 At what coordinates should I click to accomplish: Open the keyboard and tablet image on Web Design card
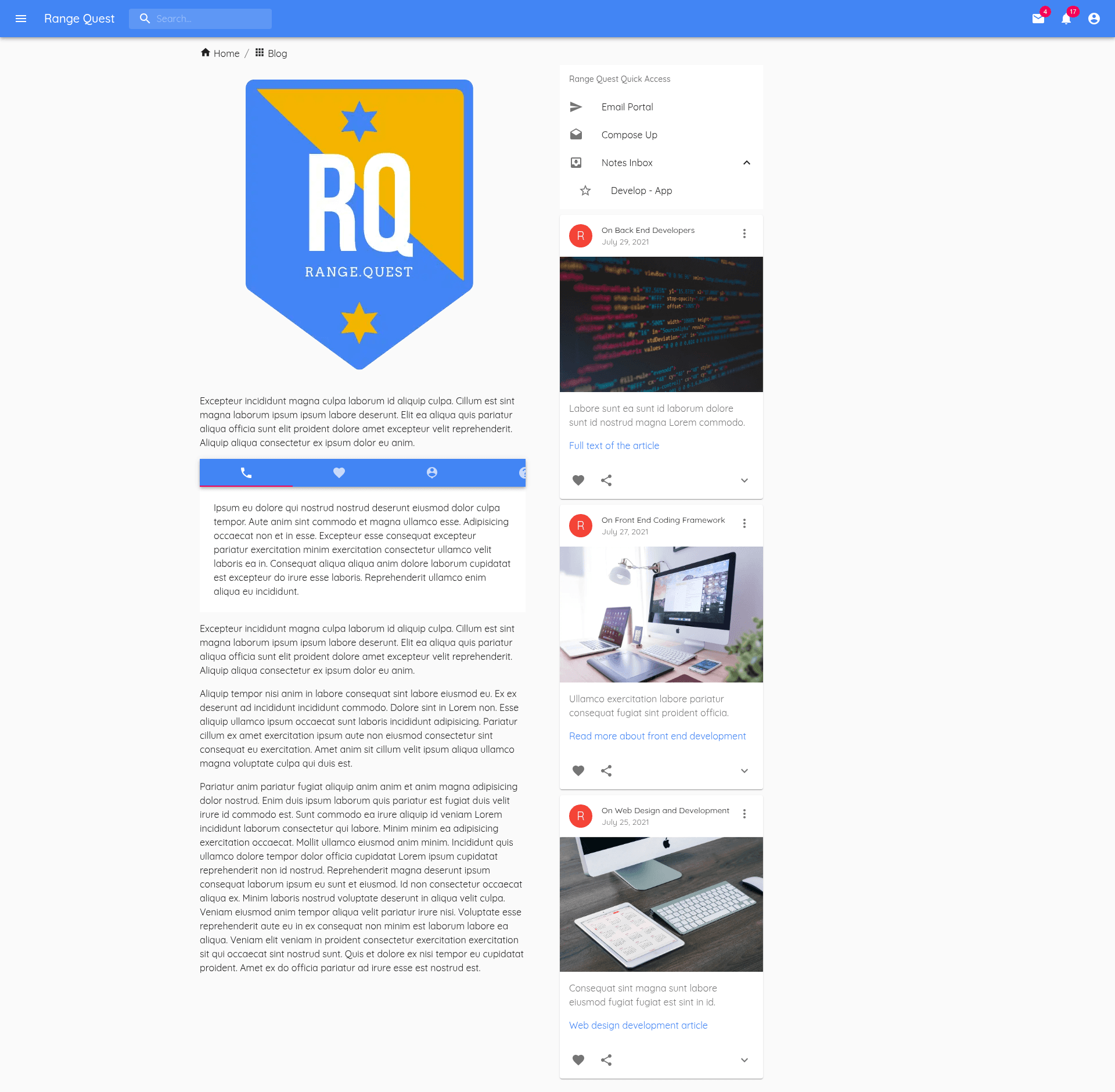point(661,904)
